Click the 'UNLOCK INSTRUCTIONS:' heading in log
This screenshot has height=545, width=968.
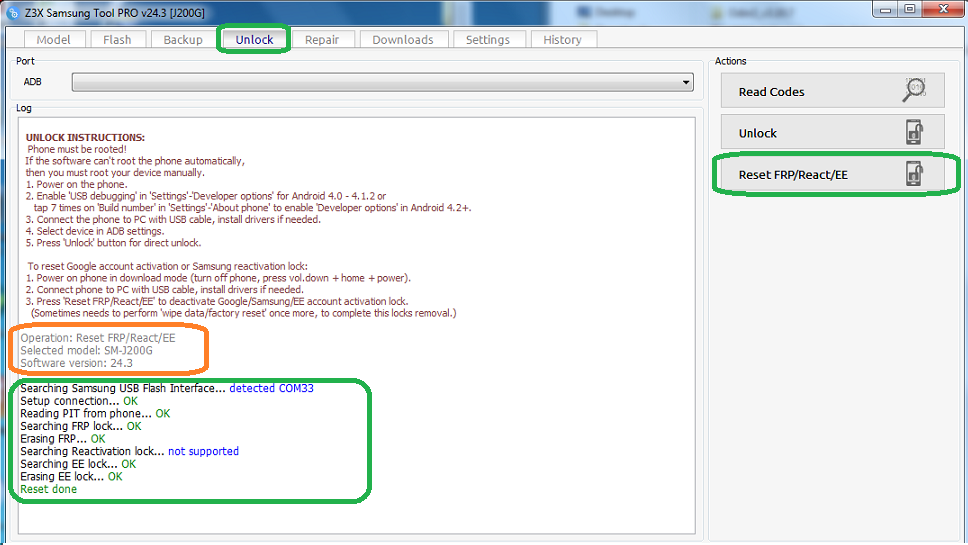point(85,138)
